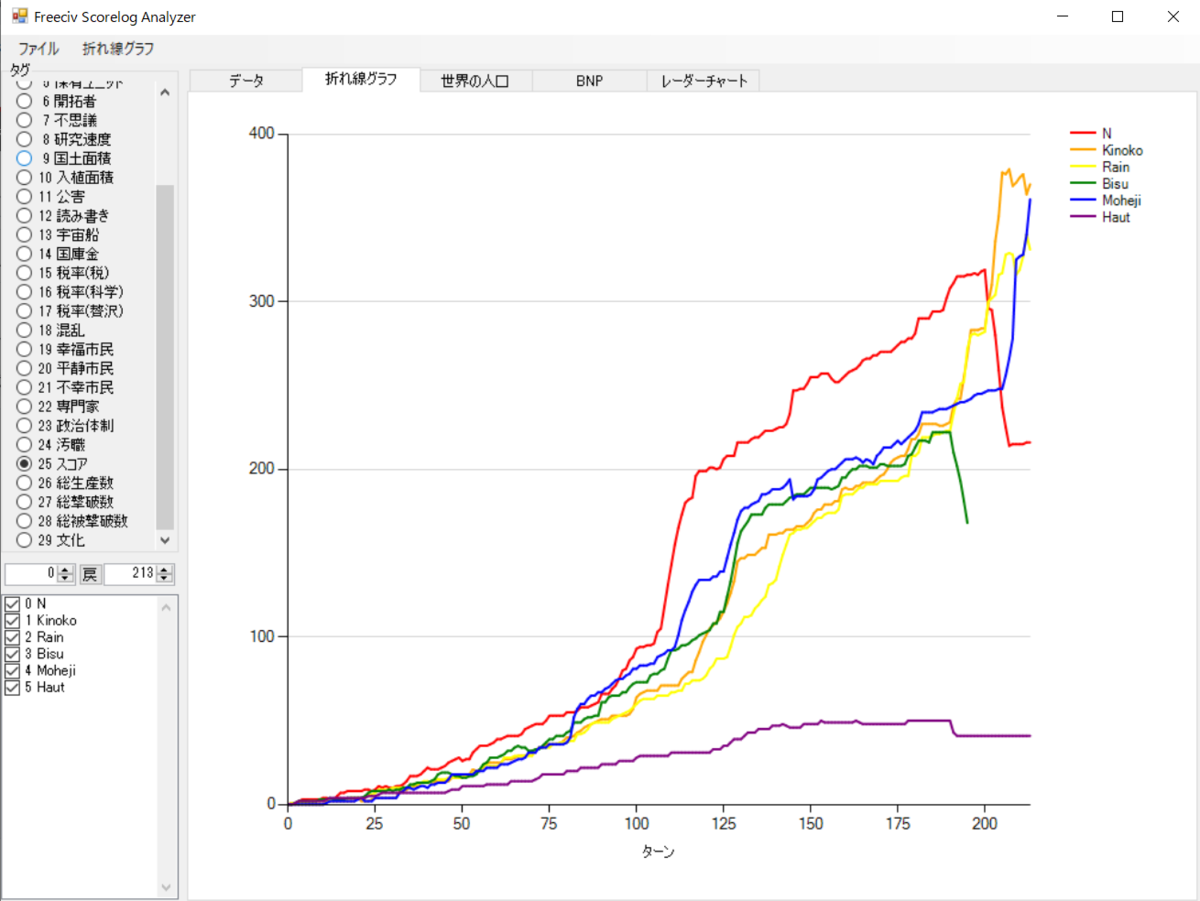Click the player list scroll-down arrow

coord(166,887)
